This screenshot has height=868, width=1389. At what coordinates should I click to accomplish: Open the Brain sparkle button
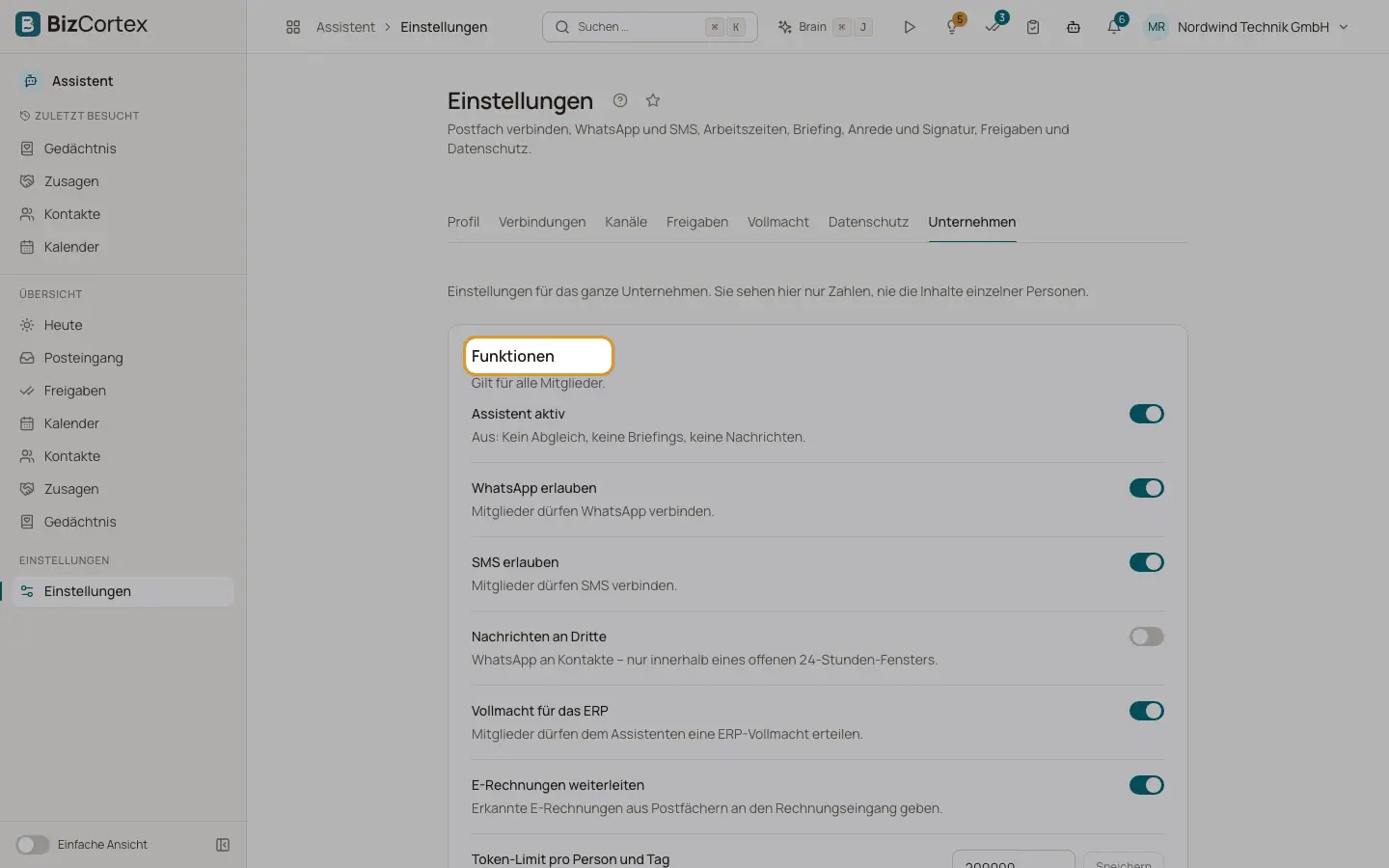[x=825, y=27]
